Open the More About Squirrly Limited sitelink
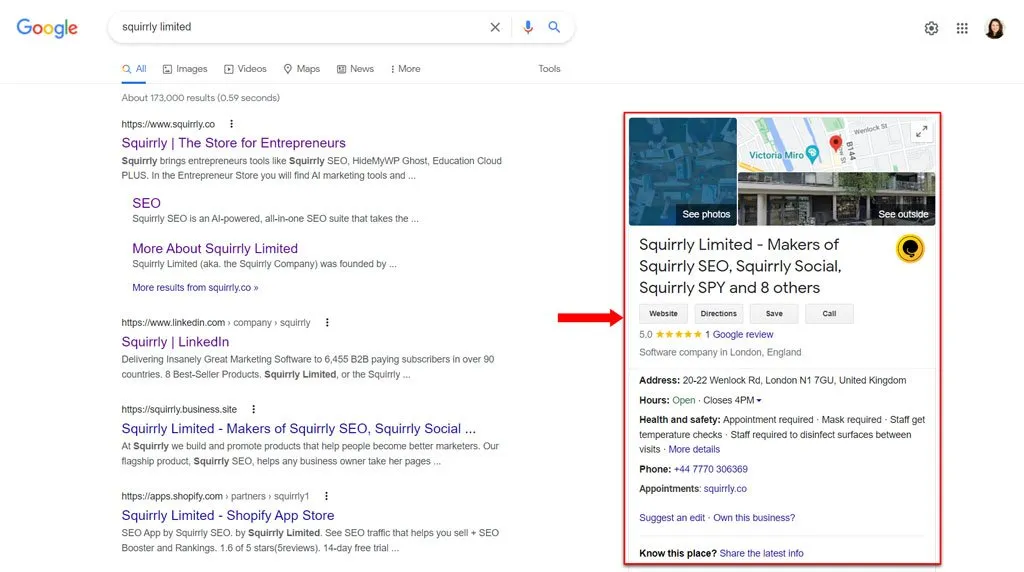Screen dimensions: 1024x572 click(x=215, y=249)
